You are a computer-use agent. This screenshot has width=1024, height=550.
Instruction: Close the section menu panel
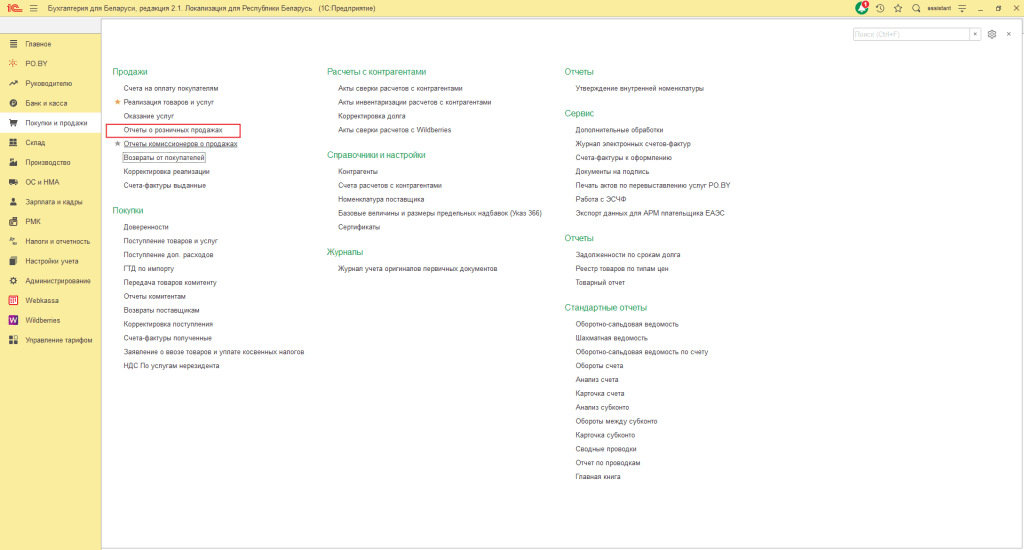[x=1009, y=34]
